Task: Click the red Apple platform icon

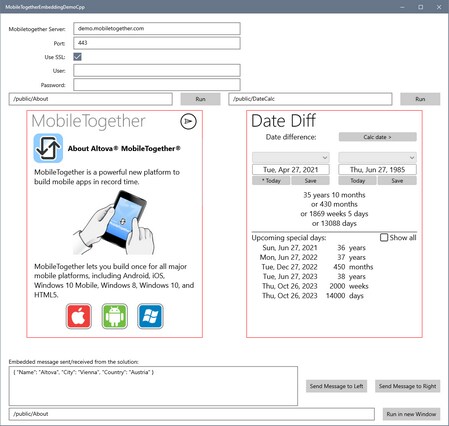Action: point(79,316)
